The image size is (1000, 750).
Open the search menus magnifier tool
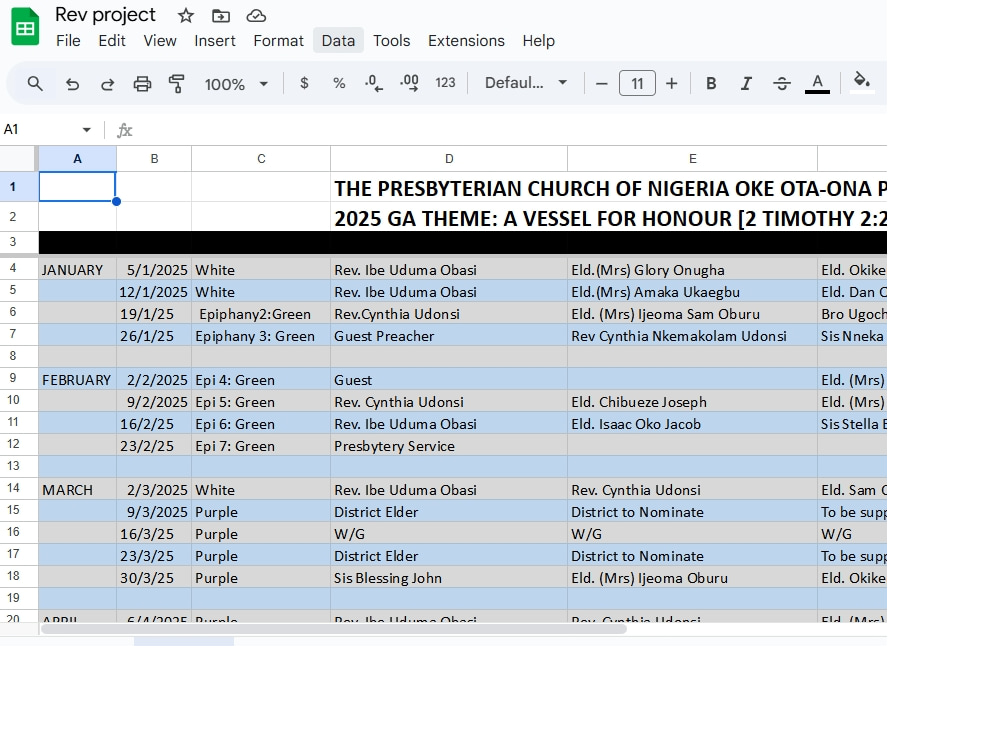coord(35,84)
